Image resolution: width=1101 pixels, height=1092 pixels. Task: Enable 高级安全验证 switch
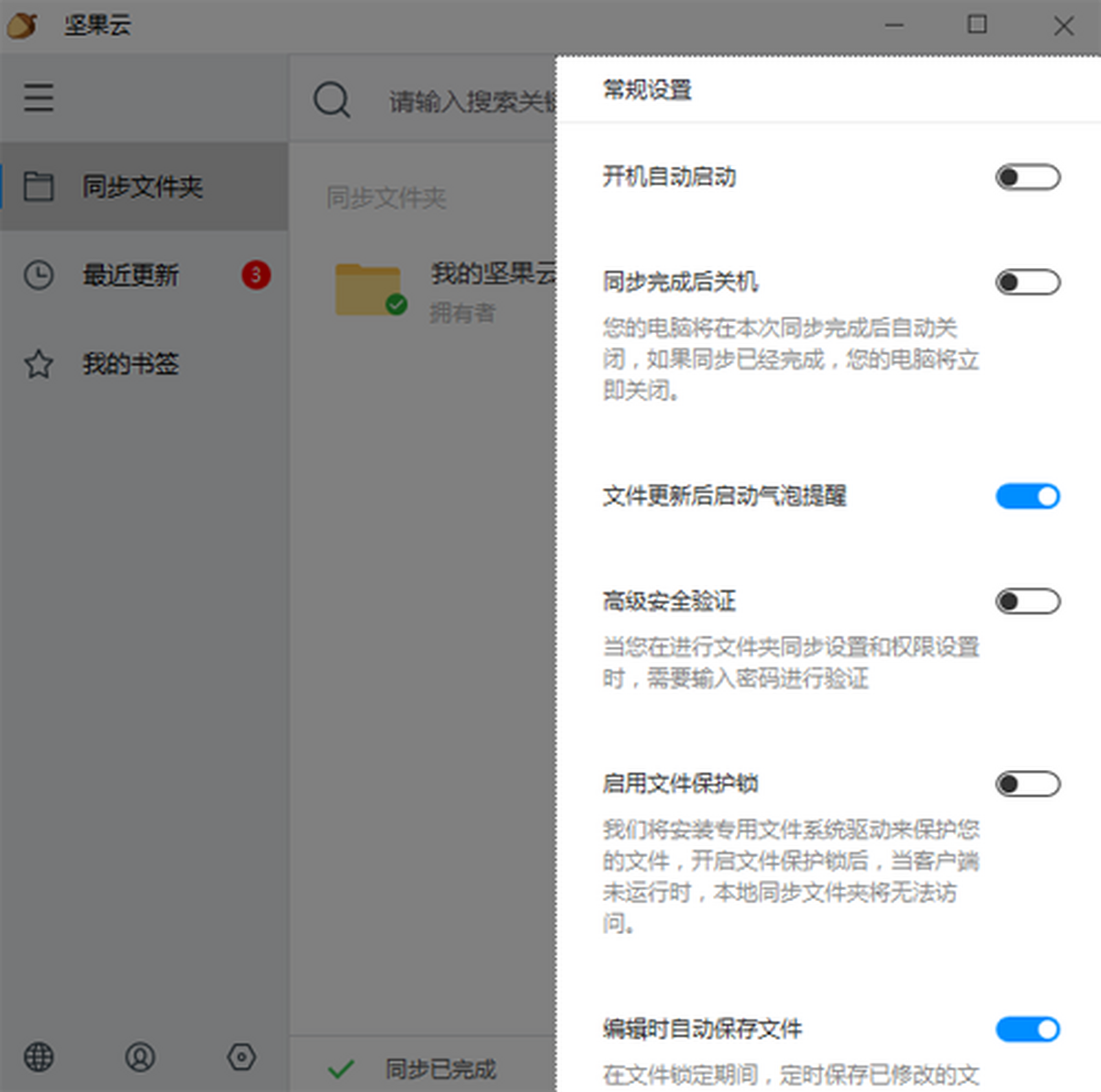[x=1028, y=601]
